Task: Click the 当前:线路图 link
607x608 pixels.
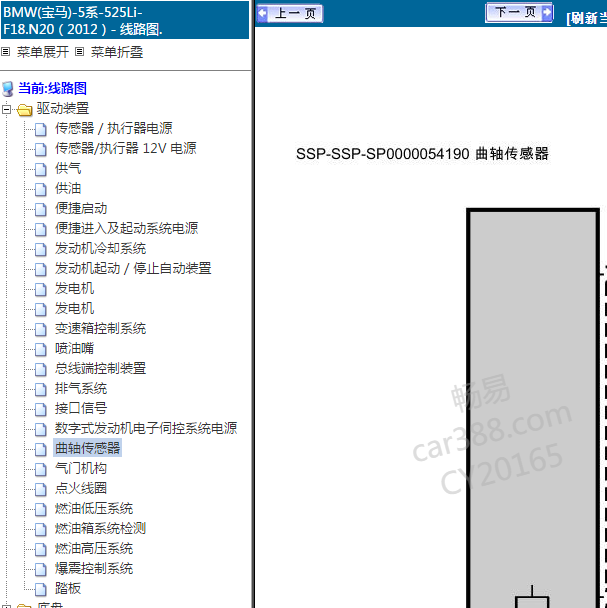Action: click(x=52, y=88)
